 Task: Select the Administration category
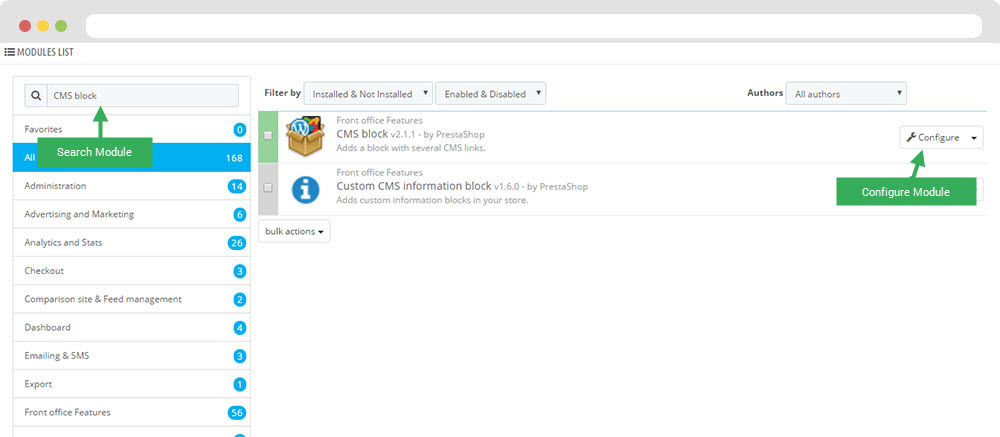click(x=55, y=186)
